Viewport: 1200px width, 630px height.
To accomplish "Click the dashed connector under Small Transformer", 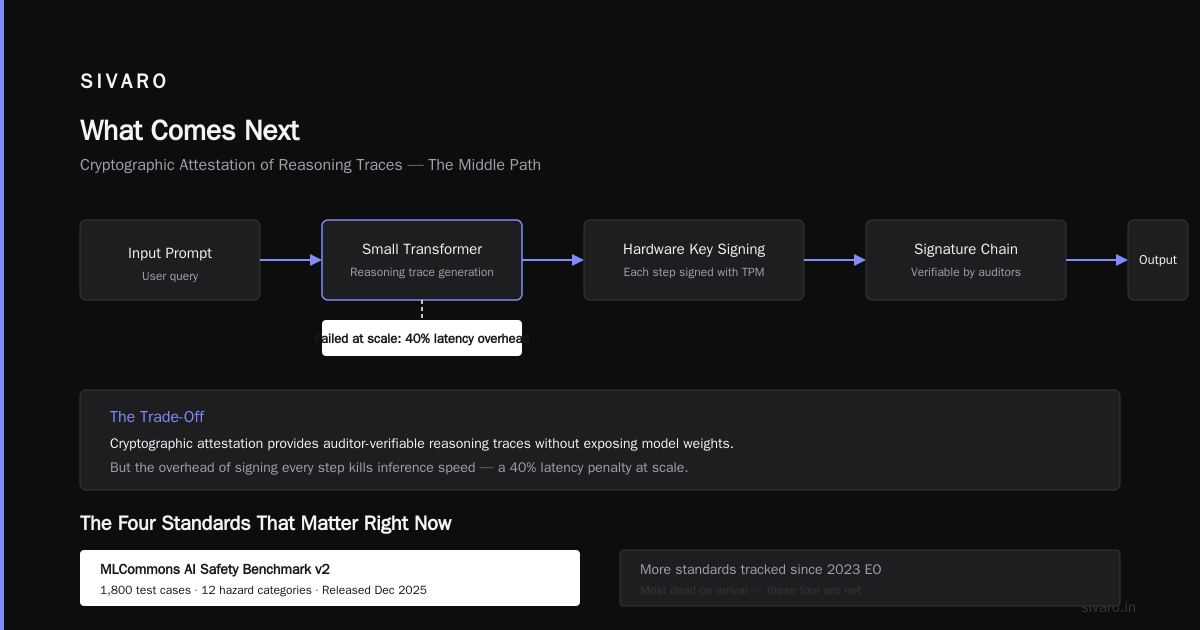I will (x=422, y=310).
